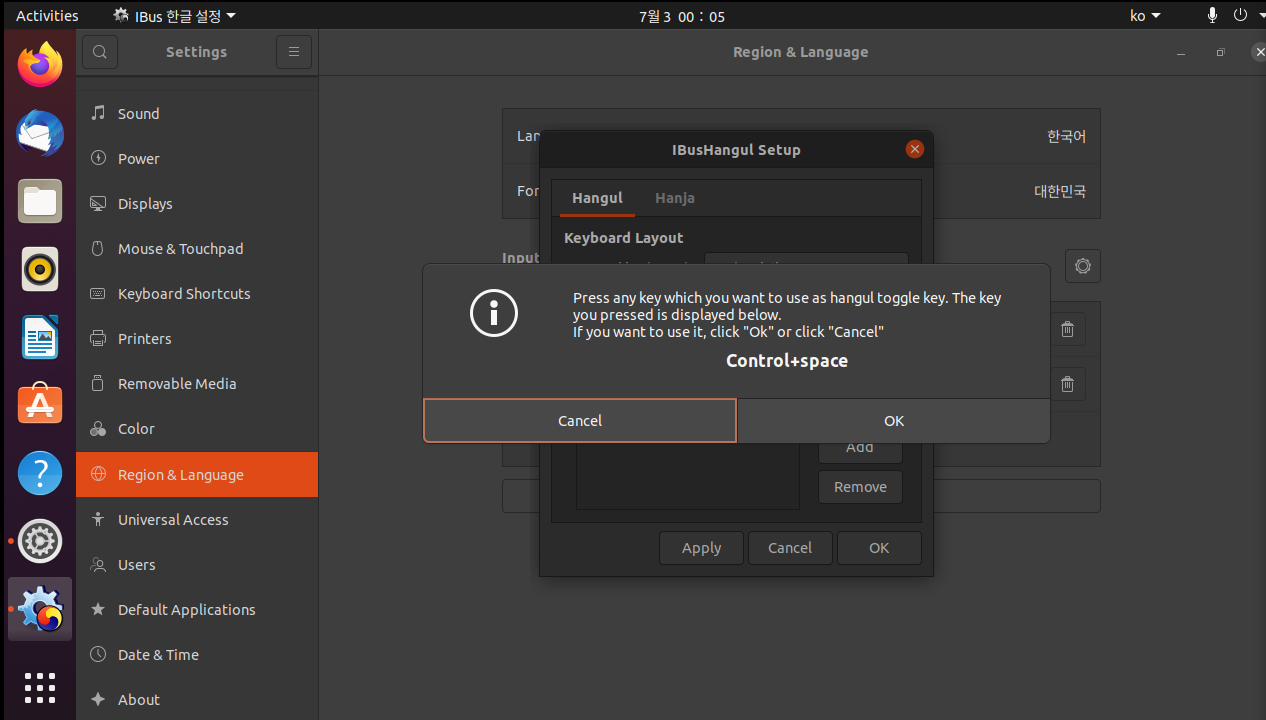Cancel the hangul toggle key dialog
Screen dimensions: 1266x720
point(580,421)
